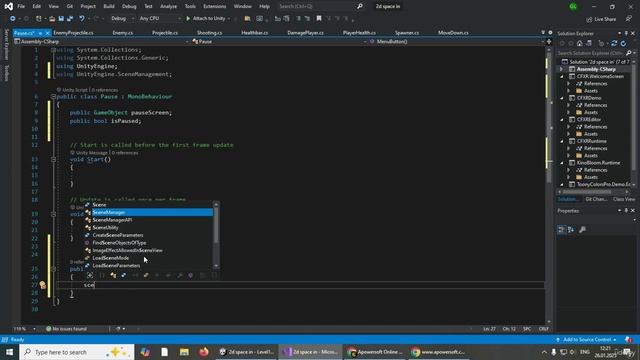Switch to the Git Changes panel tab
The image size is (640, 360).
tap(596, 199)
